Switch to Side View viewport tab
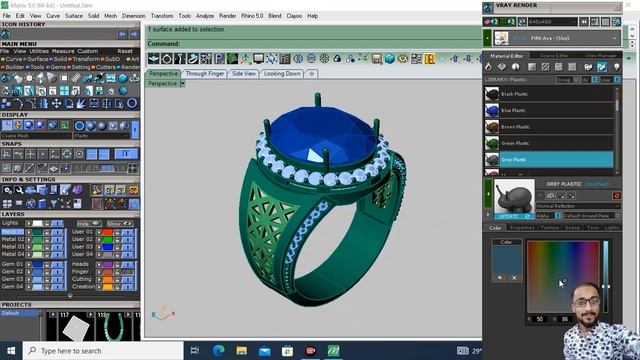The height and width of the screenshot is (360, 640). (244, 73)
